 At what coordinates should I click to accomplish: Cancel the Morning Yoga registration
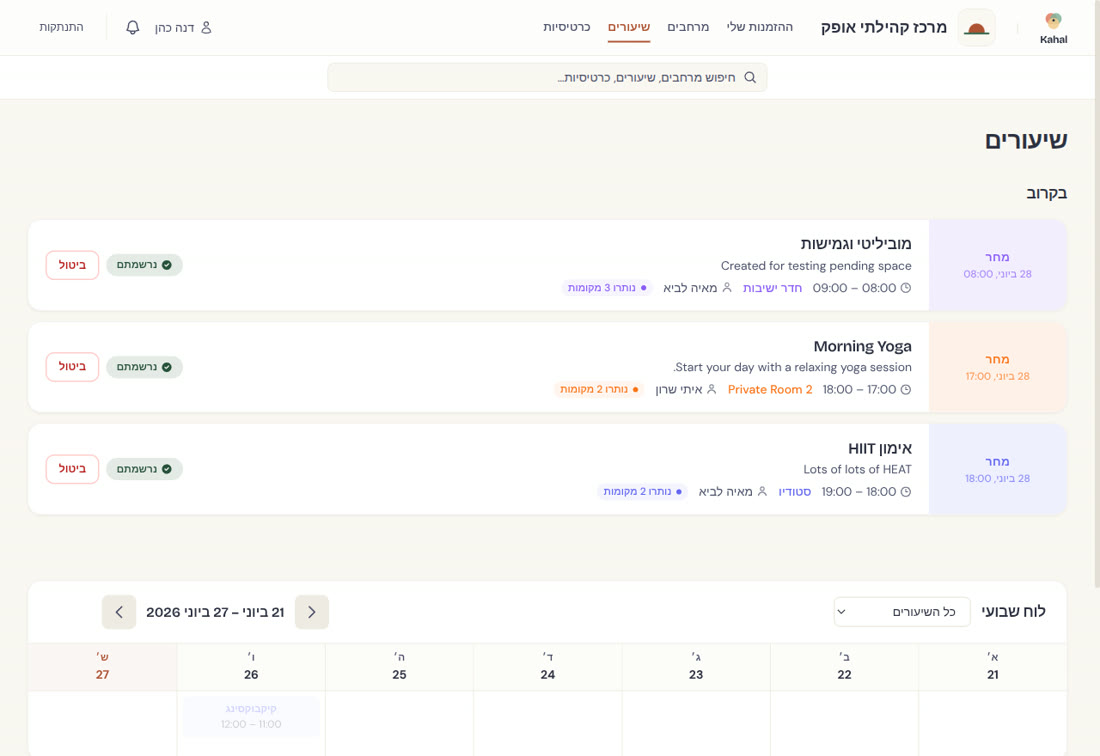pos(72,367)
